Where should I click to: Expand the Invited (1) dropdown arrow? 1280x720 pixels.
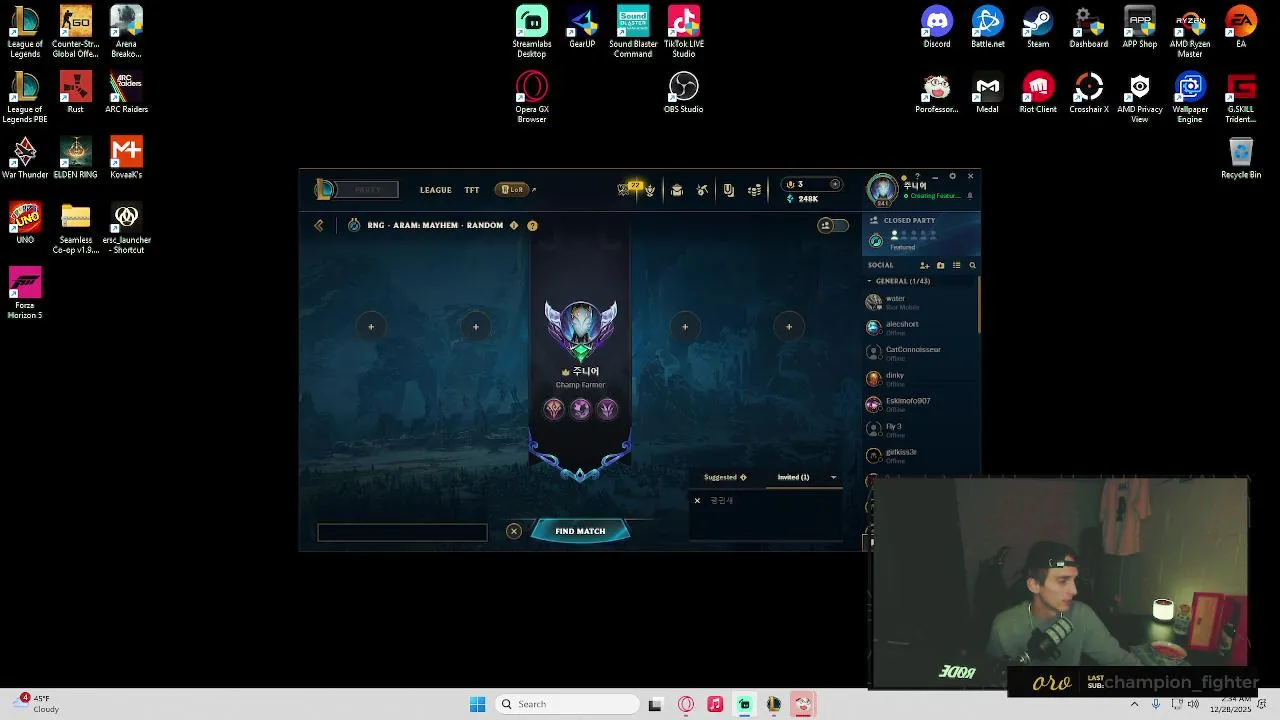pos(833,477)
